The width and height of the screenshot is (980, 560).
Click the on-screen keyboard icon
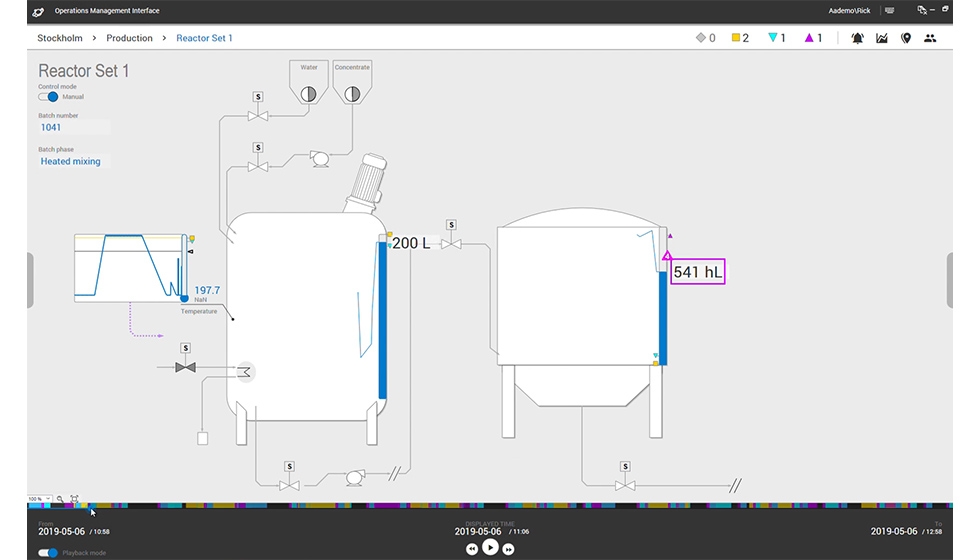point(888,11)
